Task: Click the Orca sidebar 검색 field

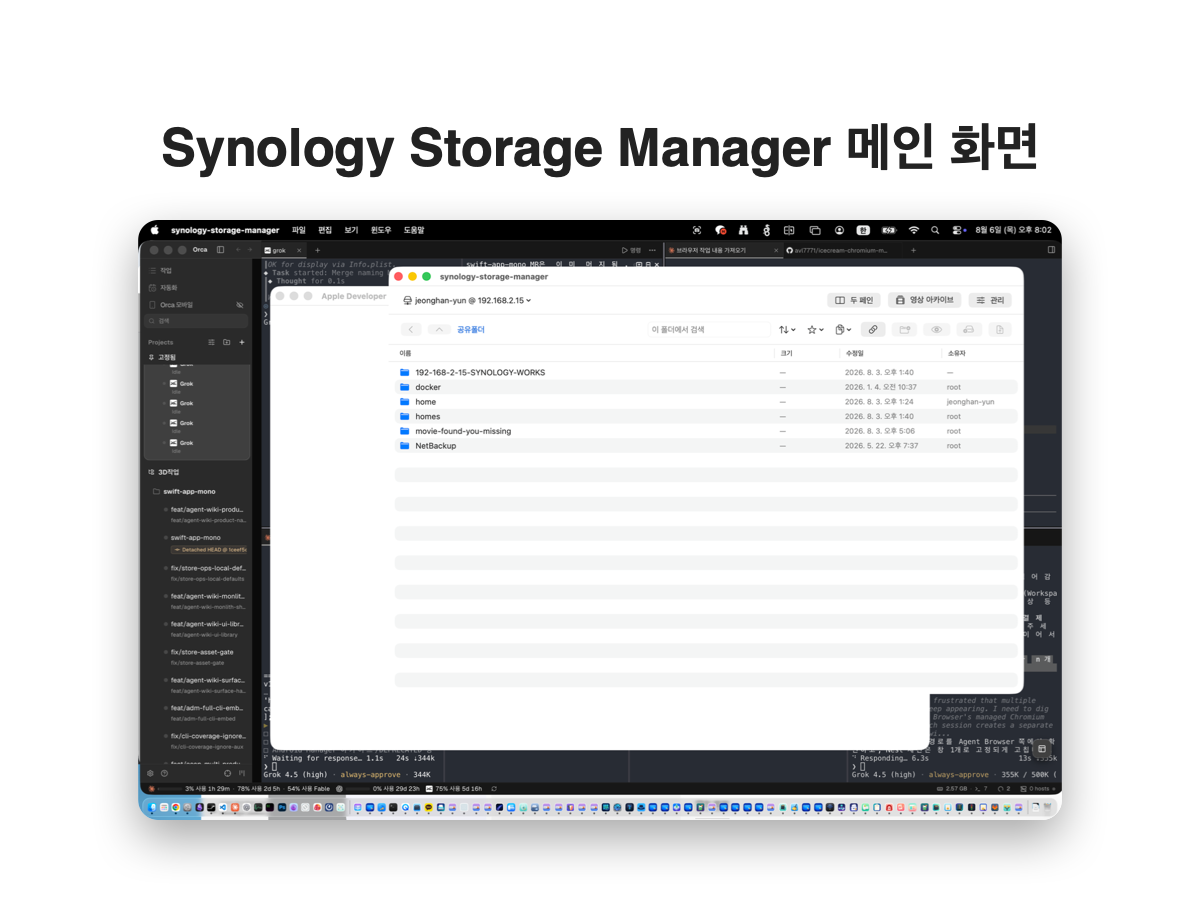Action: [x=197, y=321]
